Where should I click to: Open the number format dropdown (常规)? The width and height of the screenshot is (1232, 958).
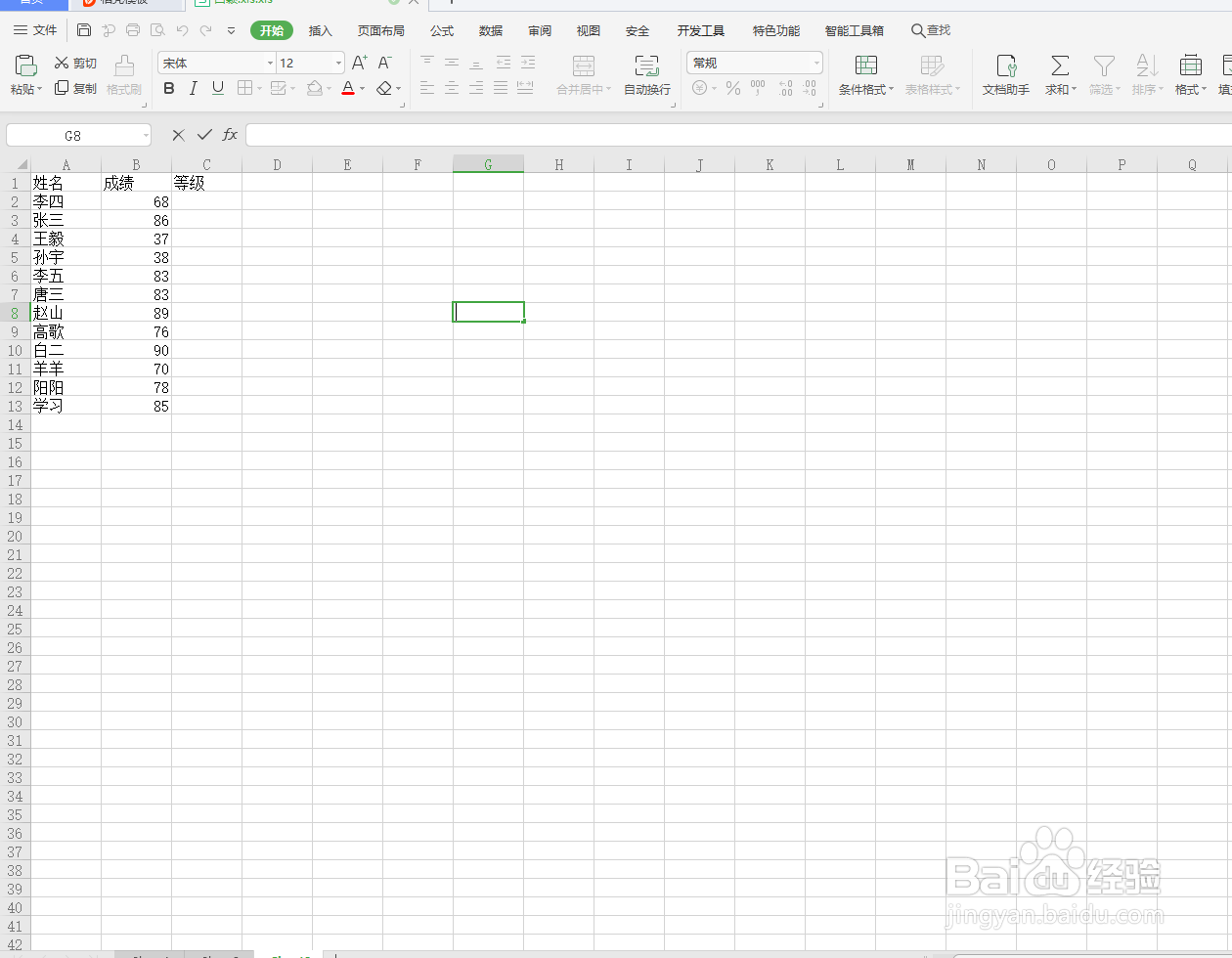tap(816, 63)
